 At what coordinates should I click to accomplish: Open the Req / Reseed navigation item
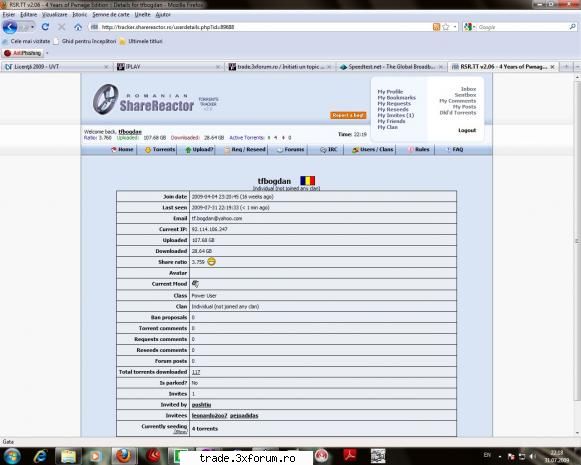tap(245, 149)
